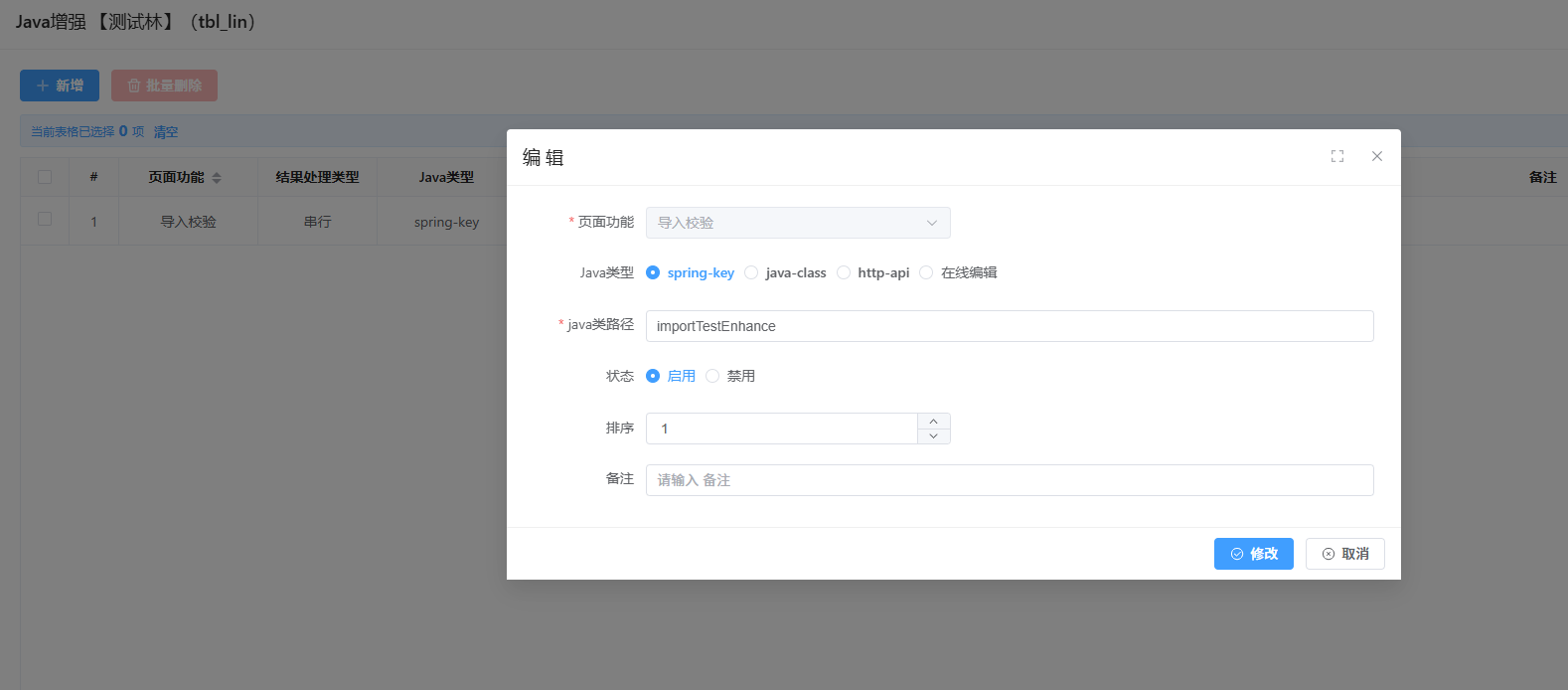
Task: Open the 页面功能 dropdown
Action: (x=797, y=223)
